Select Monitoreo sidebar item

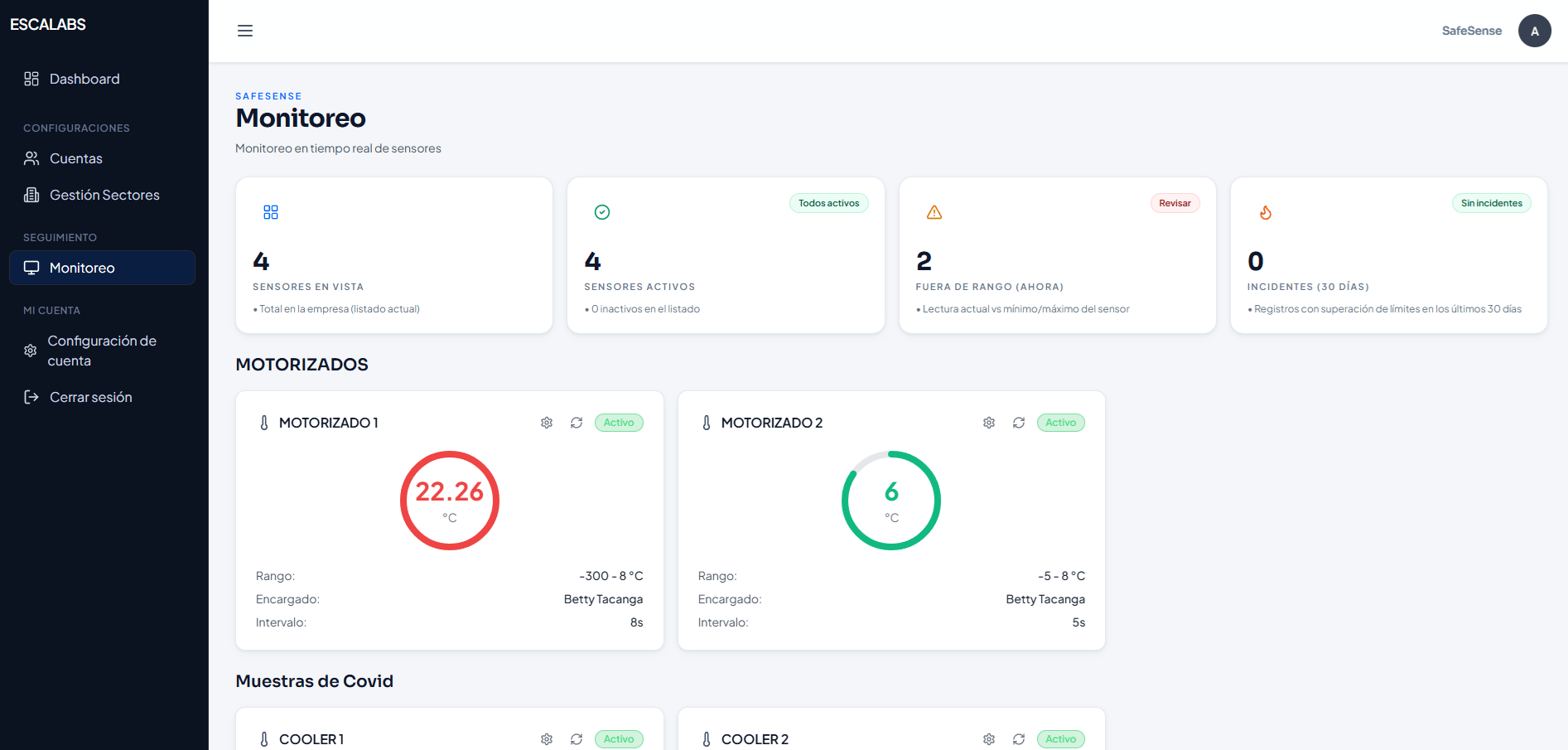tap(103, 268)
